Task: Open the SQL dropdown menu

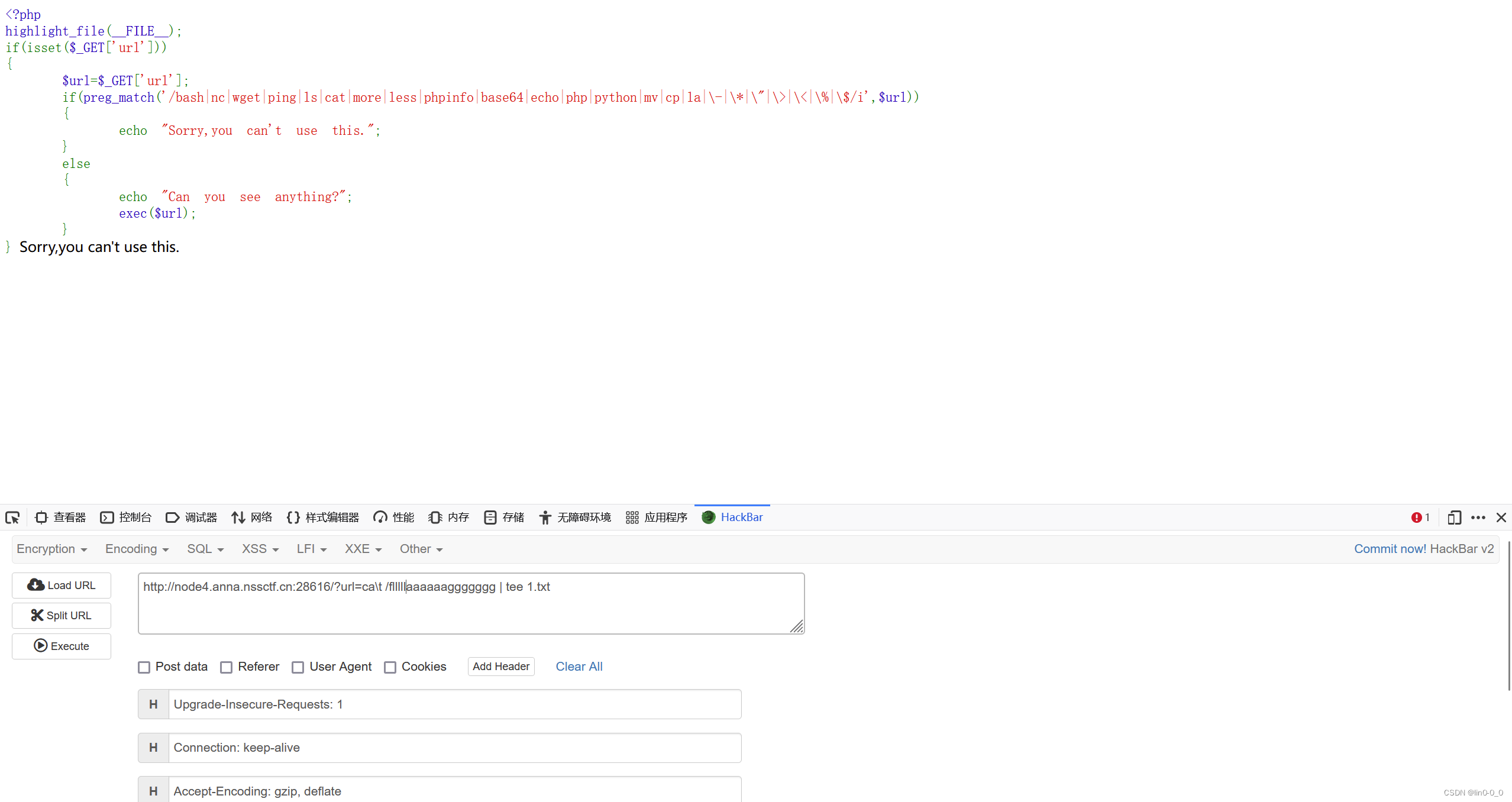Action: 205,549
